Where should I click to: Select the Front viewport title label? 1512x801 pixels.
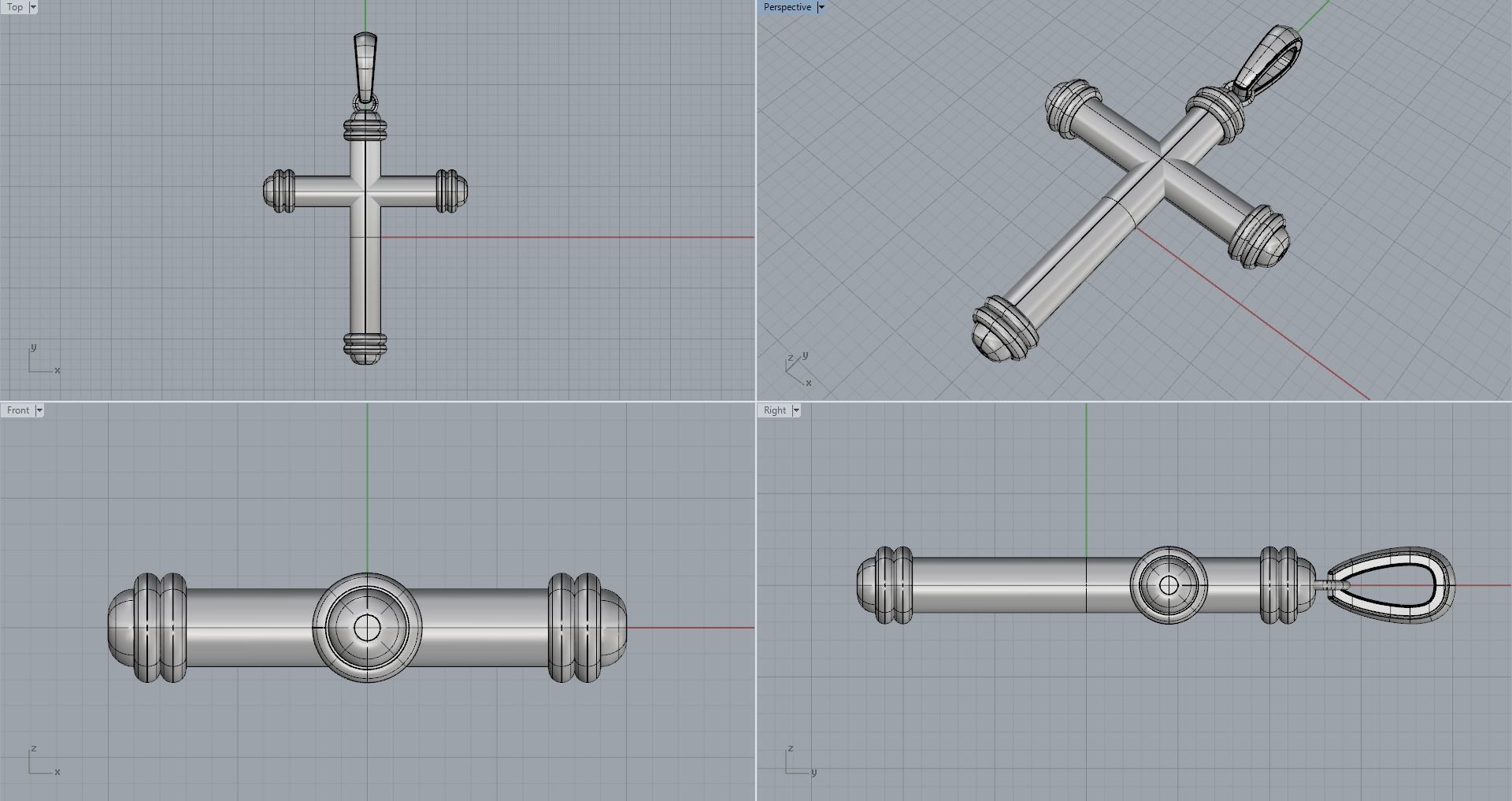pyautogui.click(x=18, y=410)
